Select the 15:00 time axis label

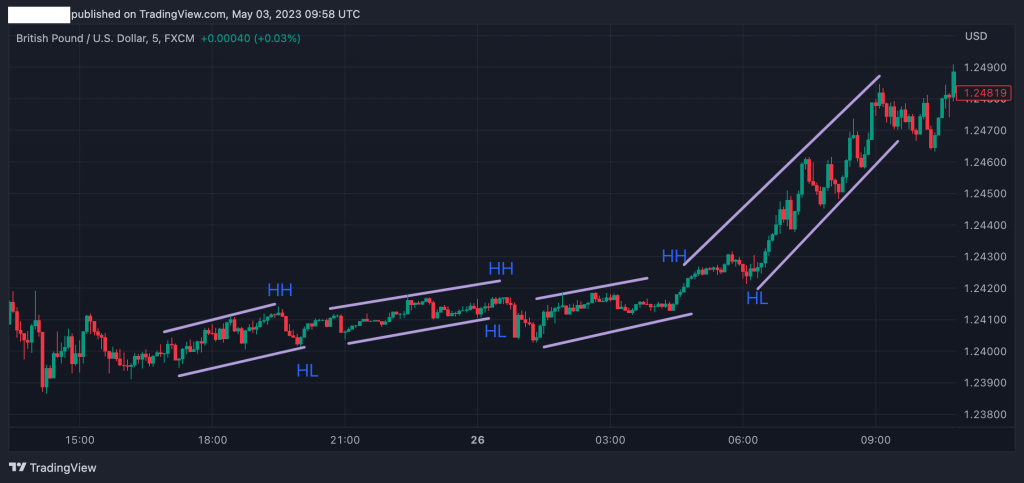[80, 440]
